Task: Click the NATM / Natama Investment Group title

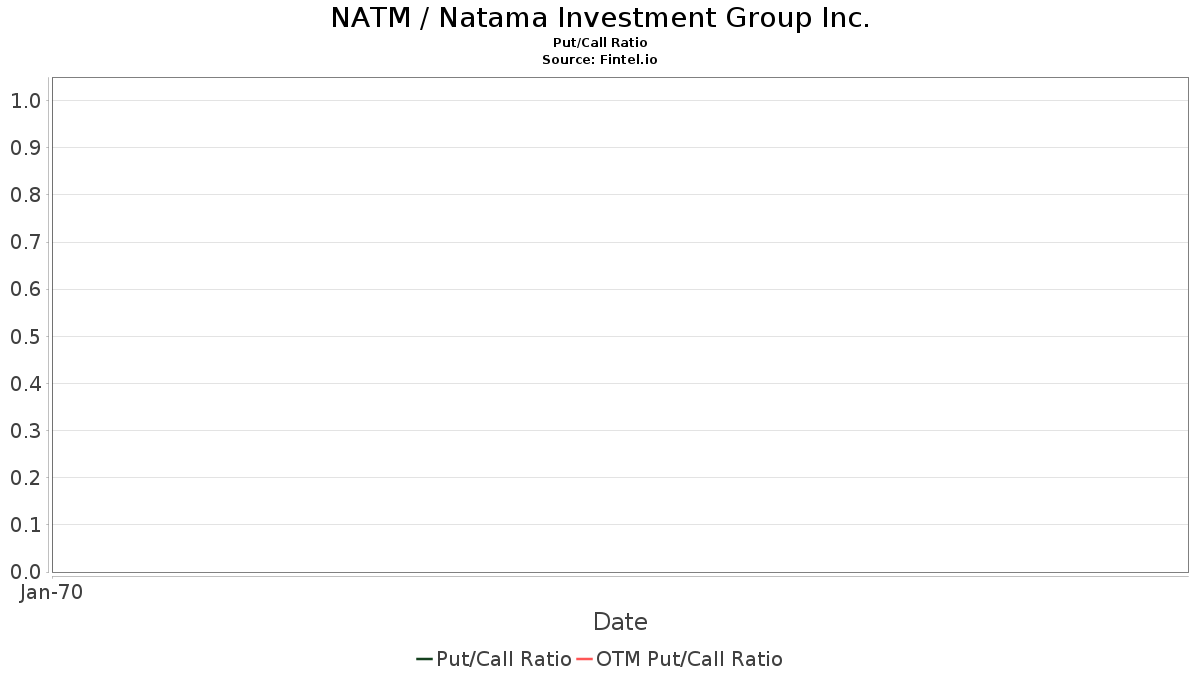Action: click(x=600, y=18)
